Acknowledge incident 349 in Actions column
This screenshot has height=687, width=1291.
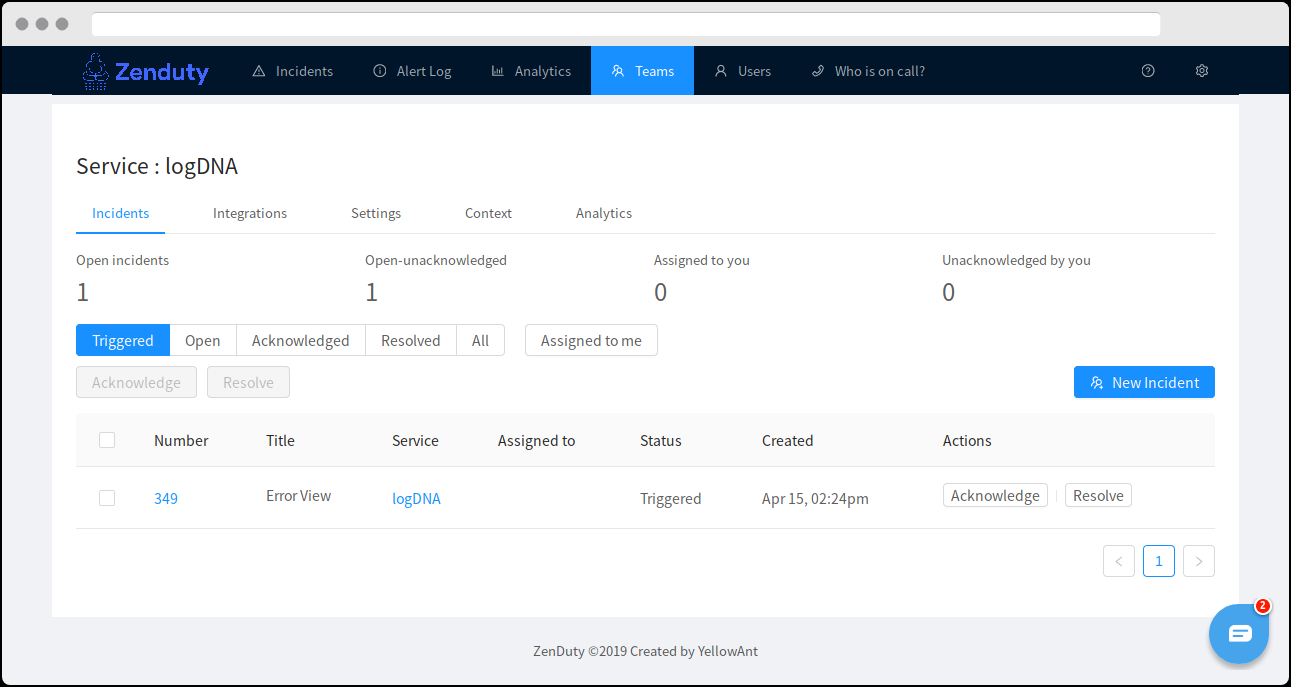pos(994,496)
